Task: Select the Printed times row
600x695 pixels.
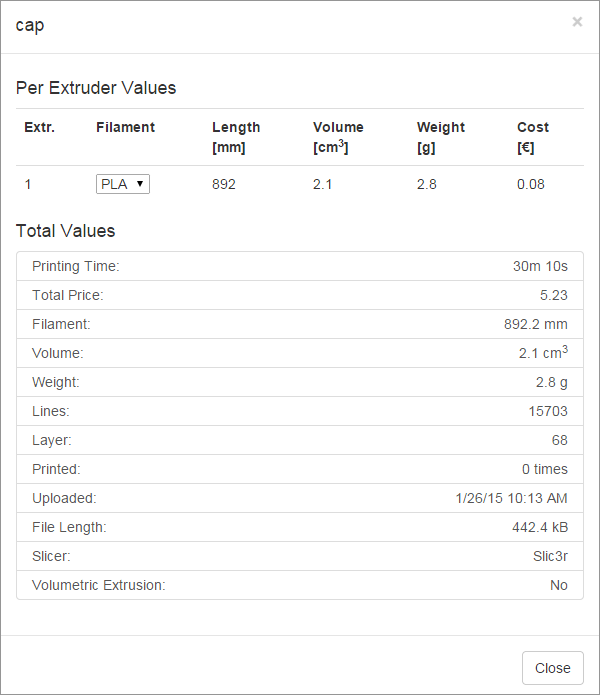Action: [x=300, y=469]
